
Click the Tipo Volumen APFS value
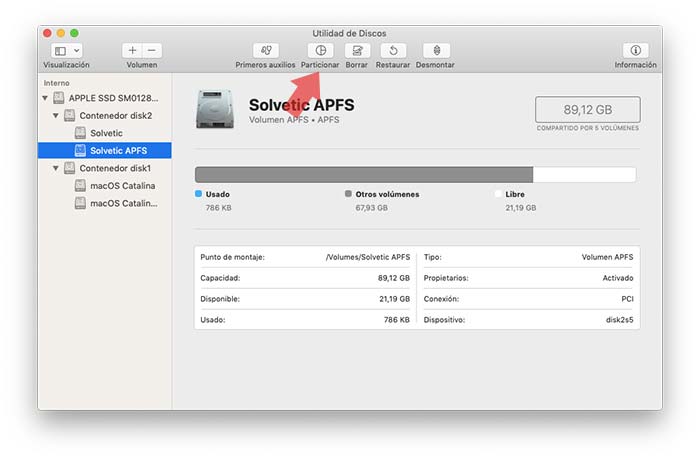click(x=607, y=257)
